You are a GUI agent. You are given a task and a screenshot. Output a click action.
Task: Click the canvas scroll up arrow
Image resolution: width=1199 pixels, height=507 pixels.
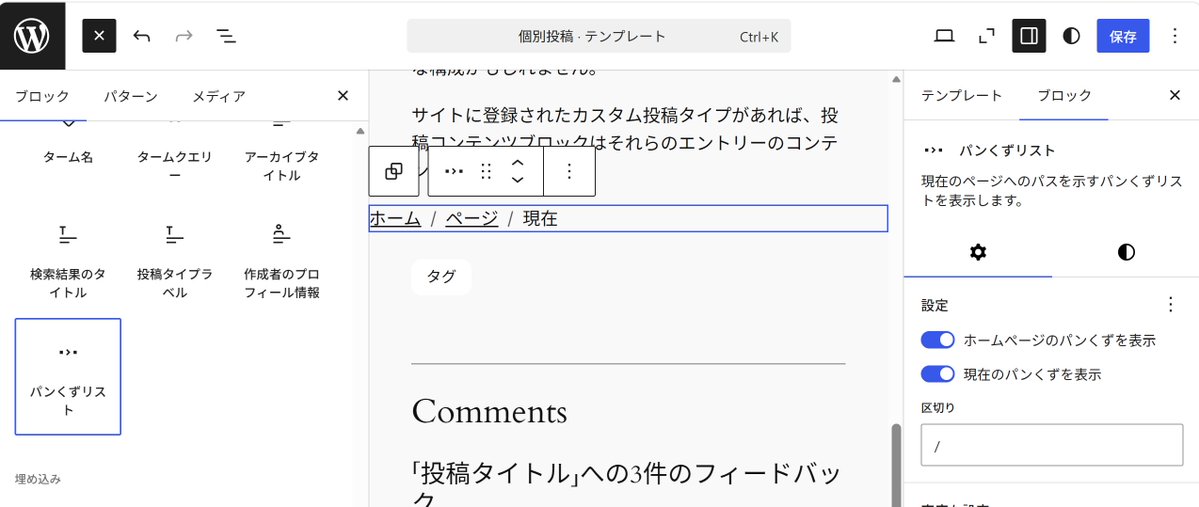[896, 80]
